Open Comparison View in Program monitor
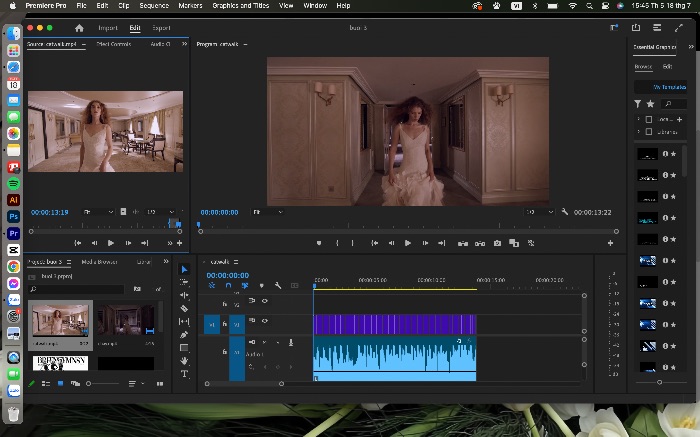This screenshot has width=700, height=437. [x=514, y=243]
